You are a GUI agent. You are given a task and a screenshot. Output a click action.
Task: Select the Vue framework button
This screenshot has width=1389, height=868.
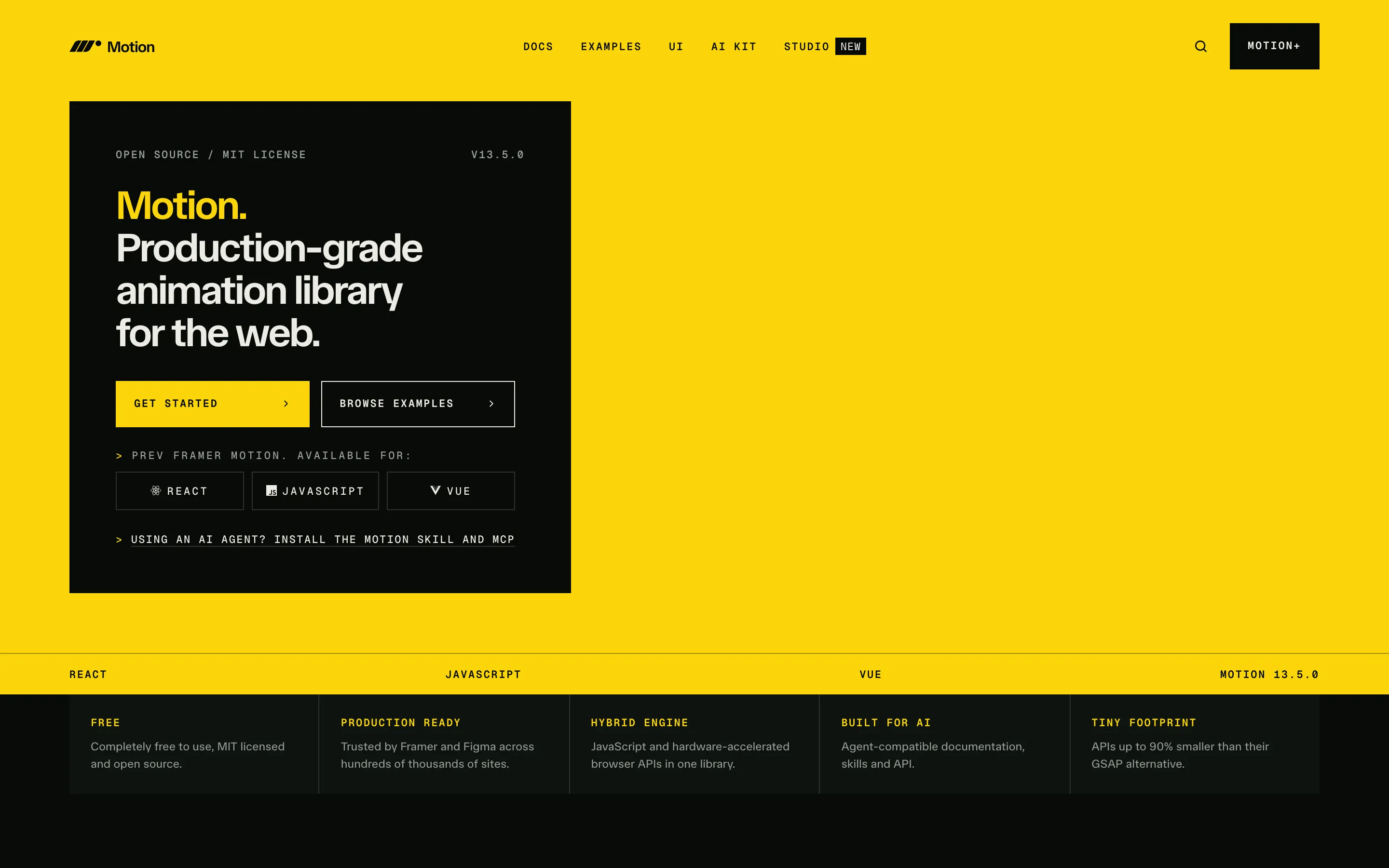pyautogui.click(x=450, y=491)
